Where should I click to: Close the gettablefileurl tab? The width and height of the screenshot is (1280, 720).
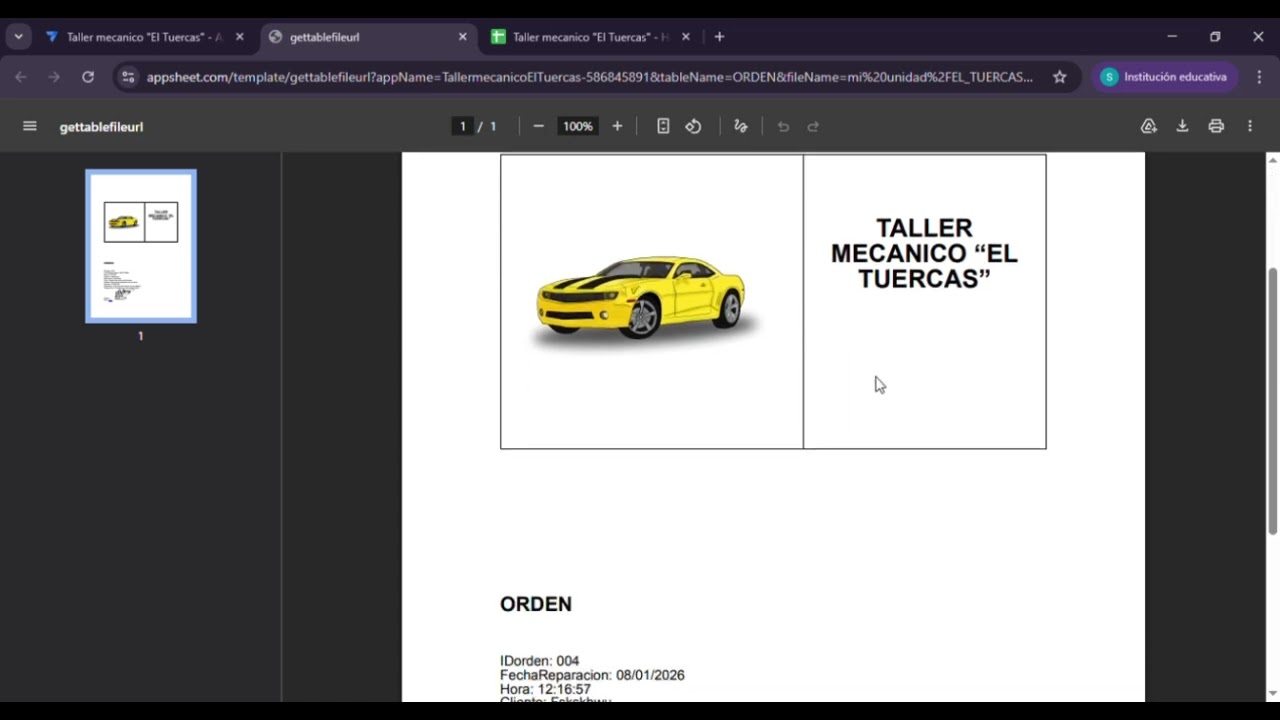tap(462, 37)
